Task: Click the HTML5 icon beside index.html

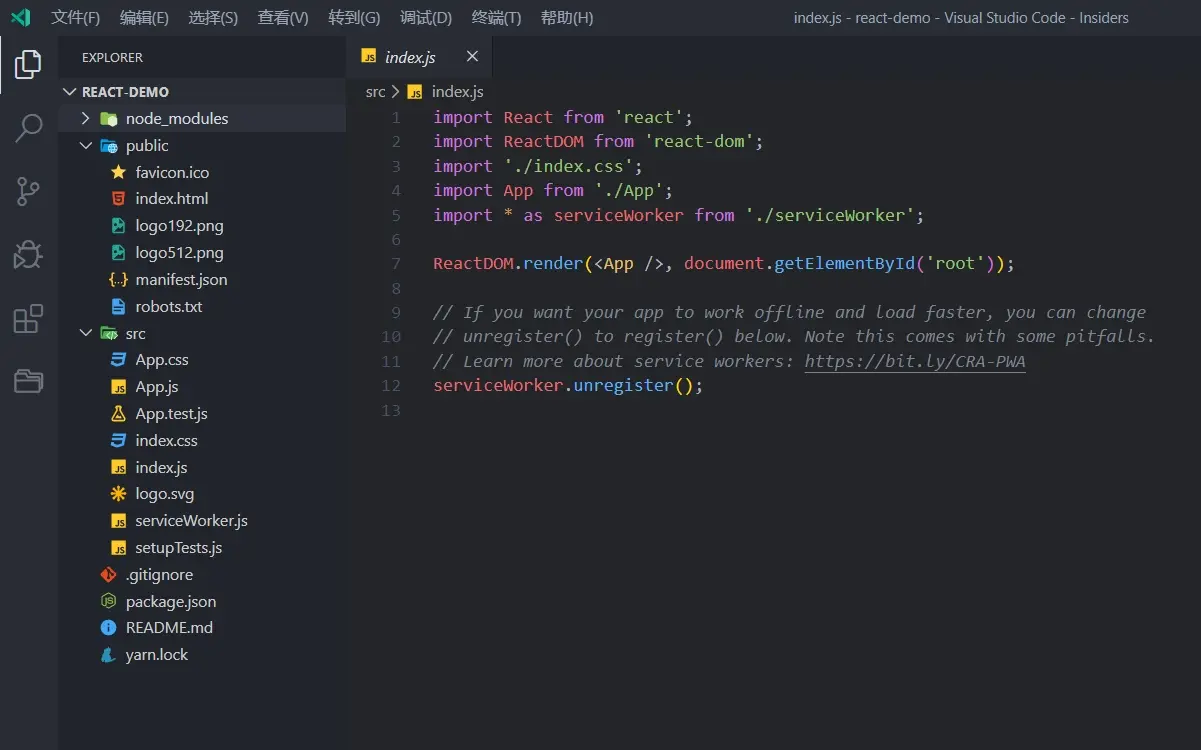Action: (118, 198)
